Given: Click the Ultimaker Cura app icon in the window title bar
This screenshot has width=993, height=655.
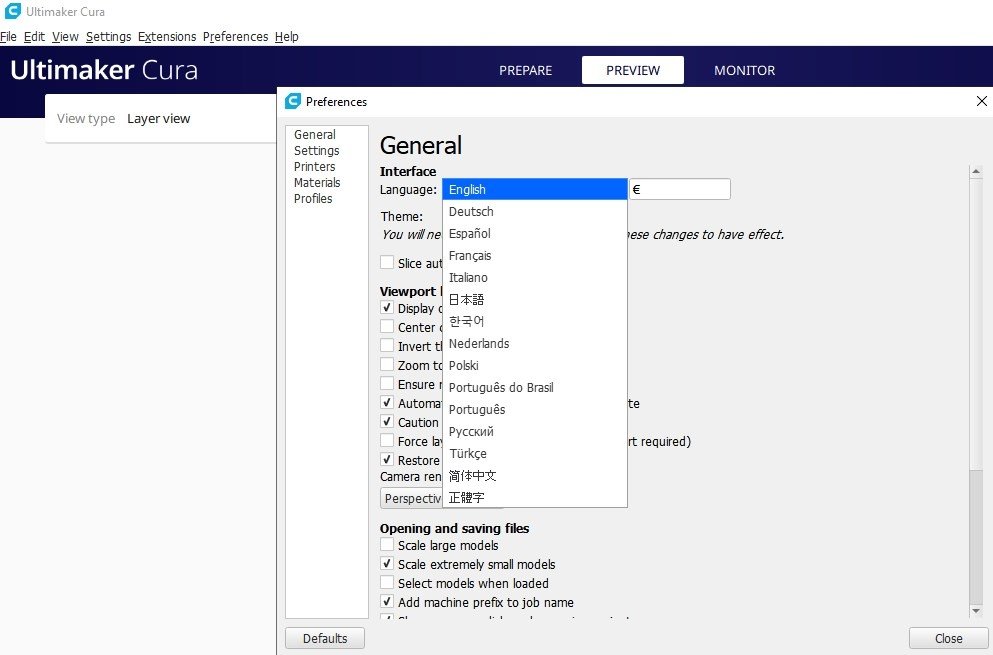Looking at the screenshot, I should pos(12,11).
